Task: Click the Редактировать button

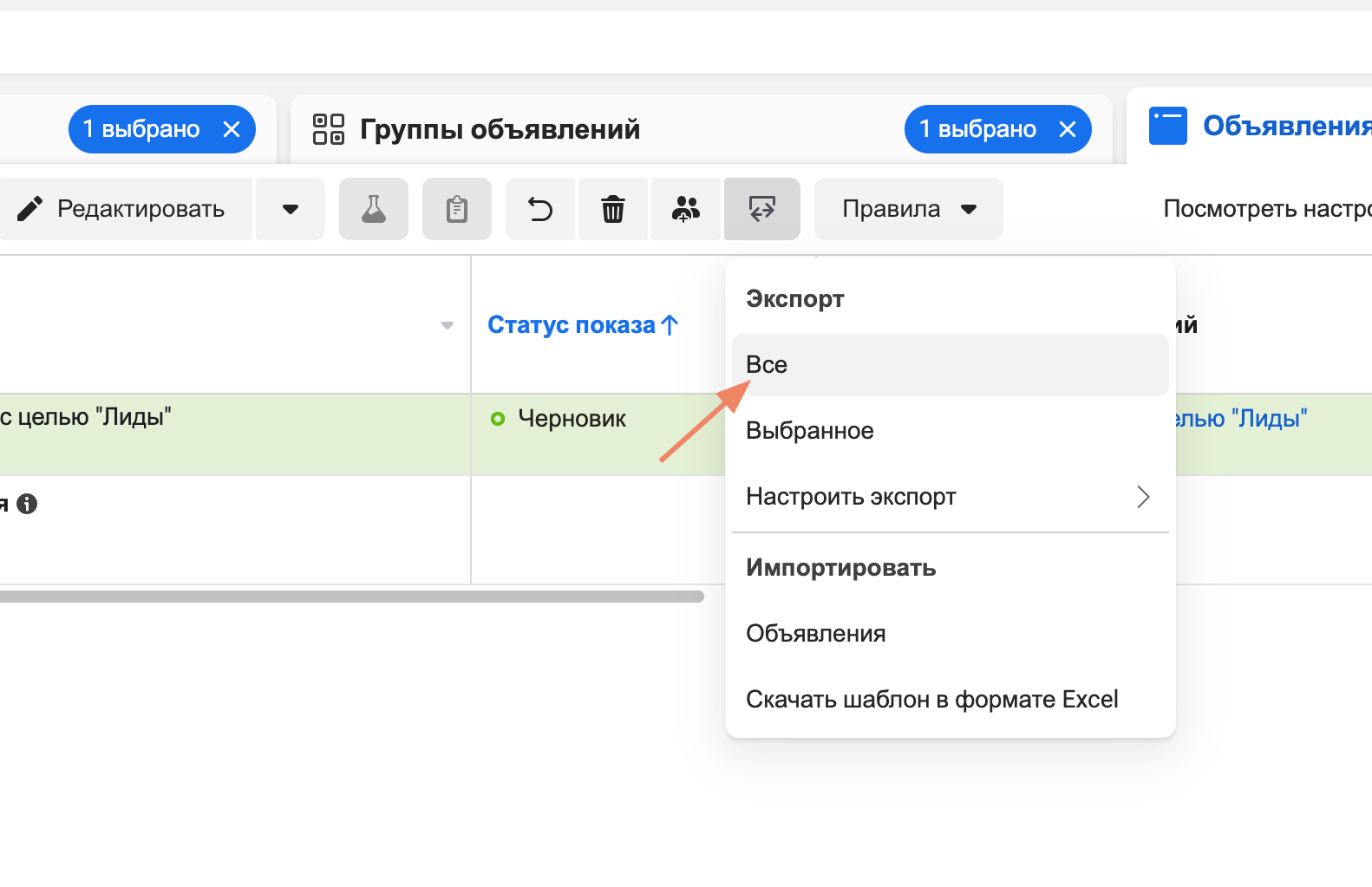Action: tap(126, 209)
